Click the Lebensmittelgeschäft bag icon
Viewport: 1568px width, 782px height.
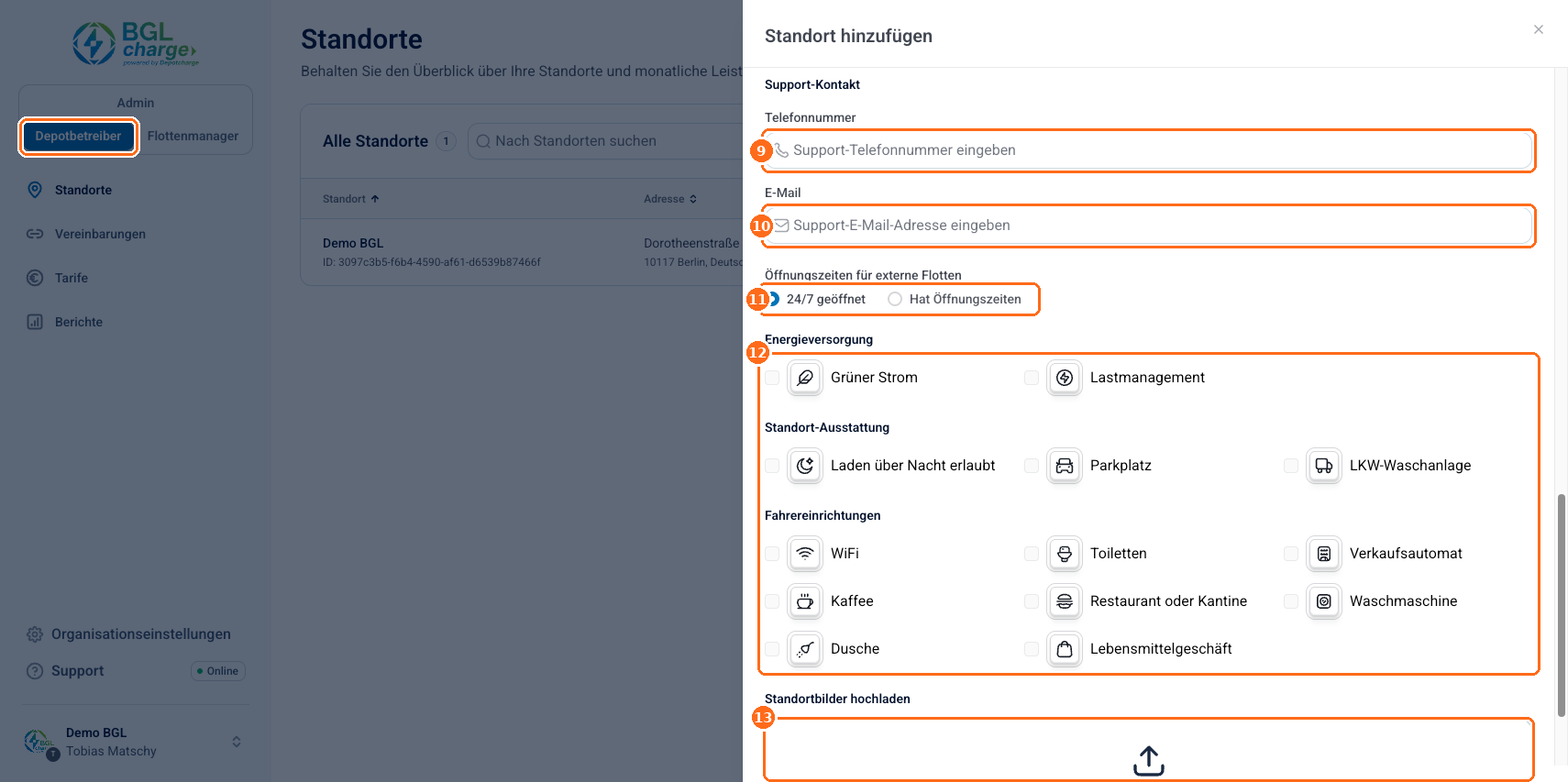coord(1065,649)
